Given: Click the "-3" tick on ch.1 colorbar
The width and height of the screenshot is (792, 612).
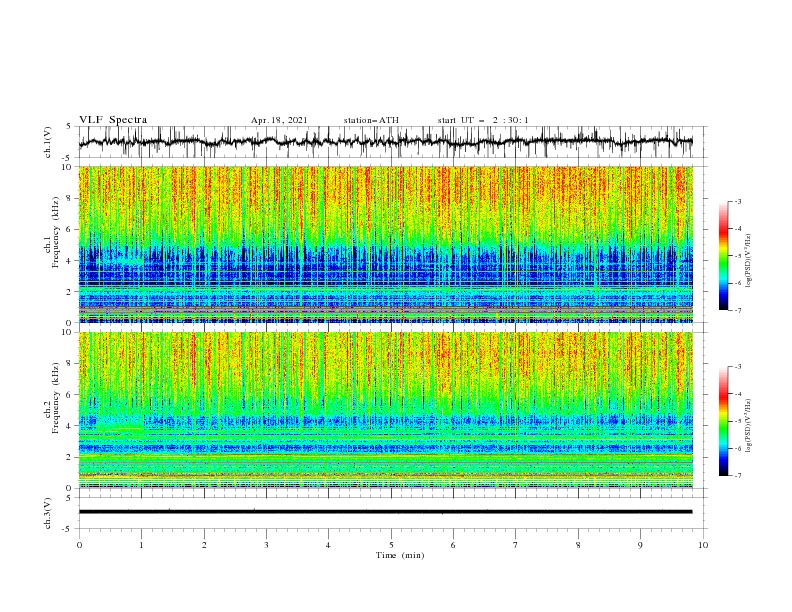Looking at the screenshot, I should coord(738,201).
